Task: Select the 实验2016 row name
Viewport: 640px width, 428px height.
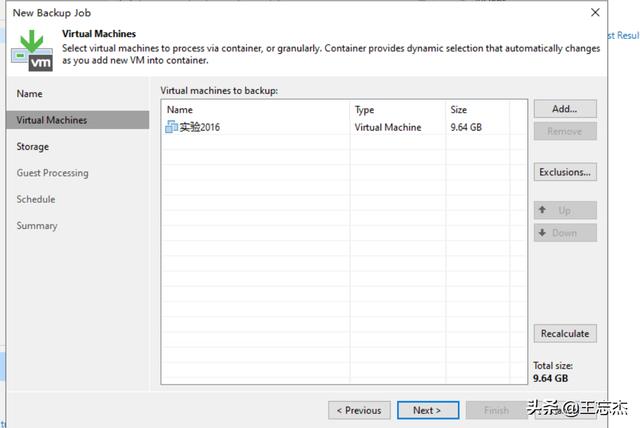Action: point(200,127)
